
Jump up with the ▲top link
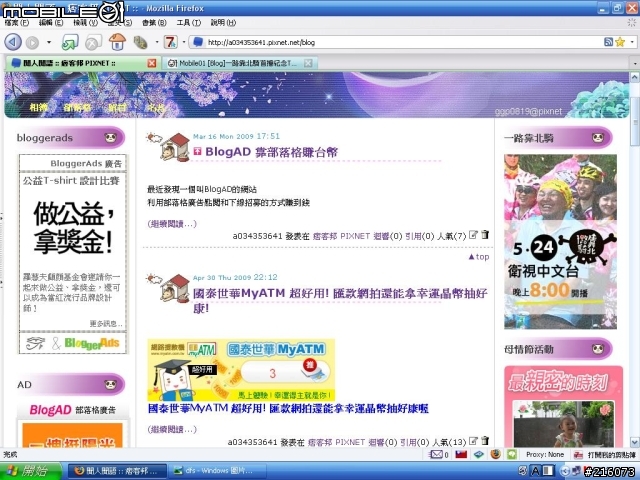click(x=478, y=257)
